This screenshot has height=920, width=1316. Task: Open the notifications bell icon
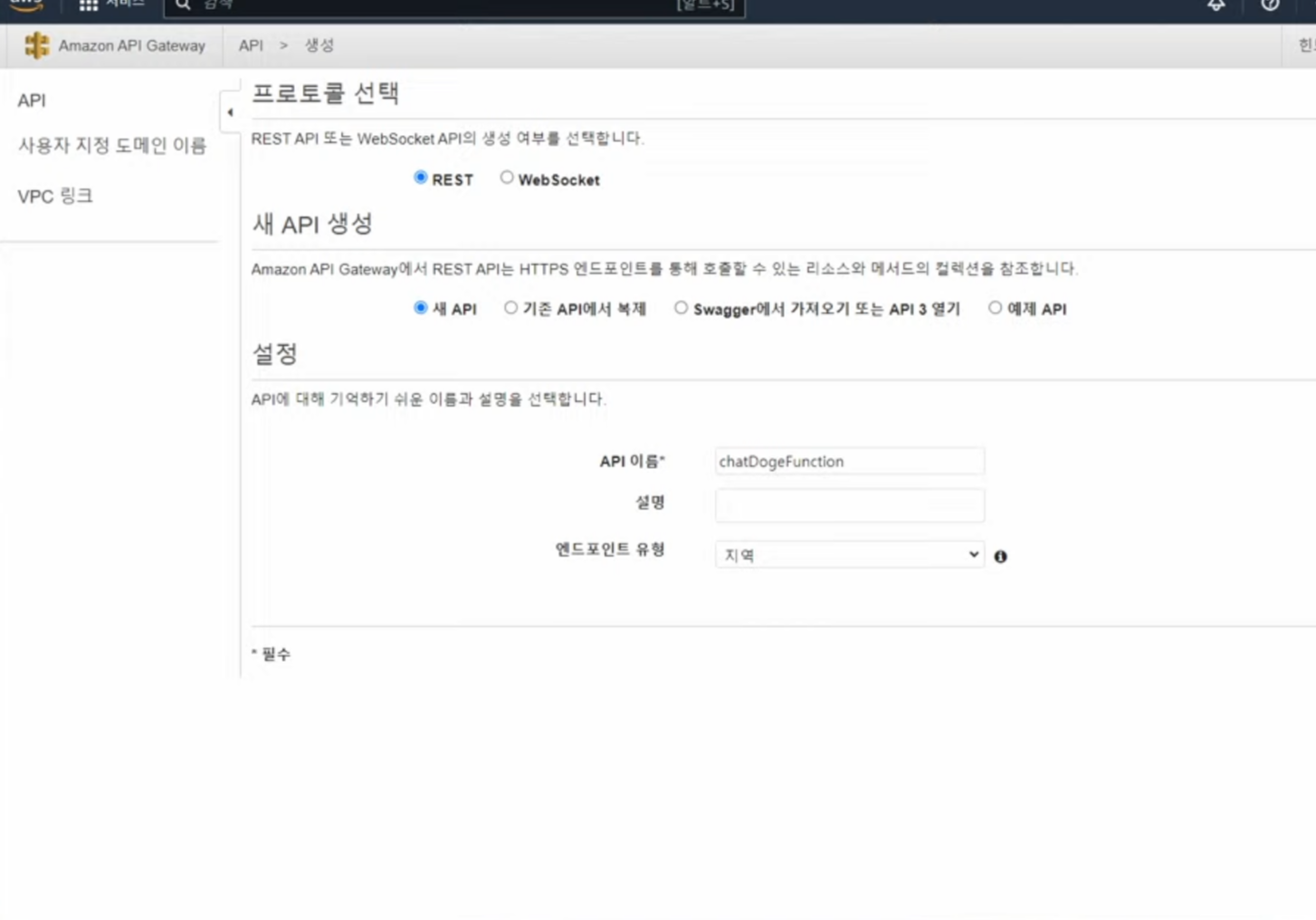pos(1216,5)
